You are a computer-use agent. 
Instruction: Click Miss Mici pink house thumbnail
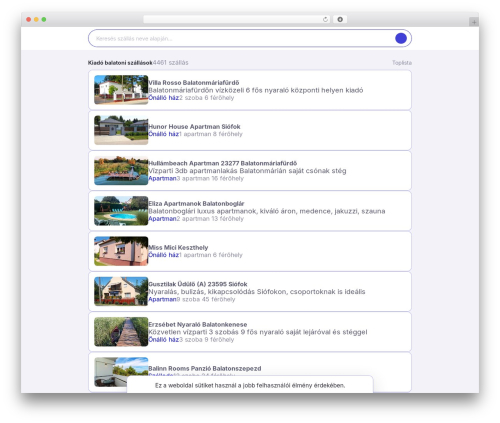point(121,251)
